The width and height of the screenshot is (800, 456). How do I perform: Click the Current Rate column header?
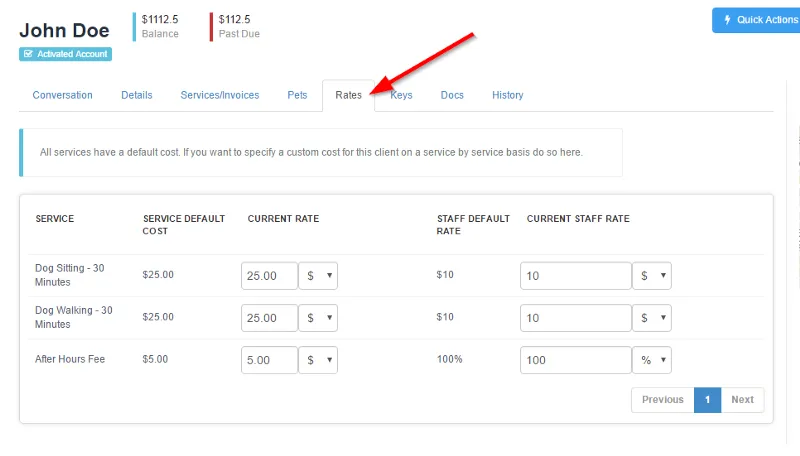(283, 219)
